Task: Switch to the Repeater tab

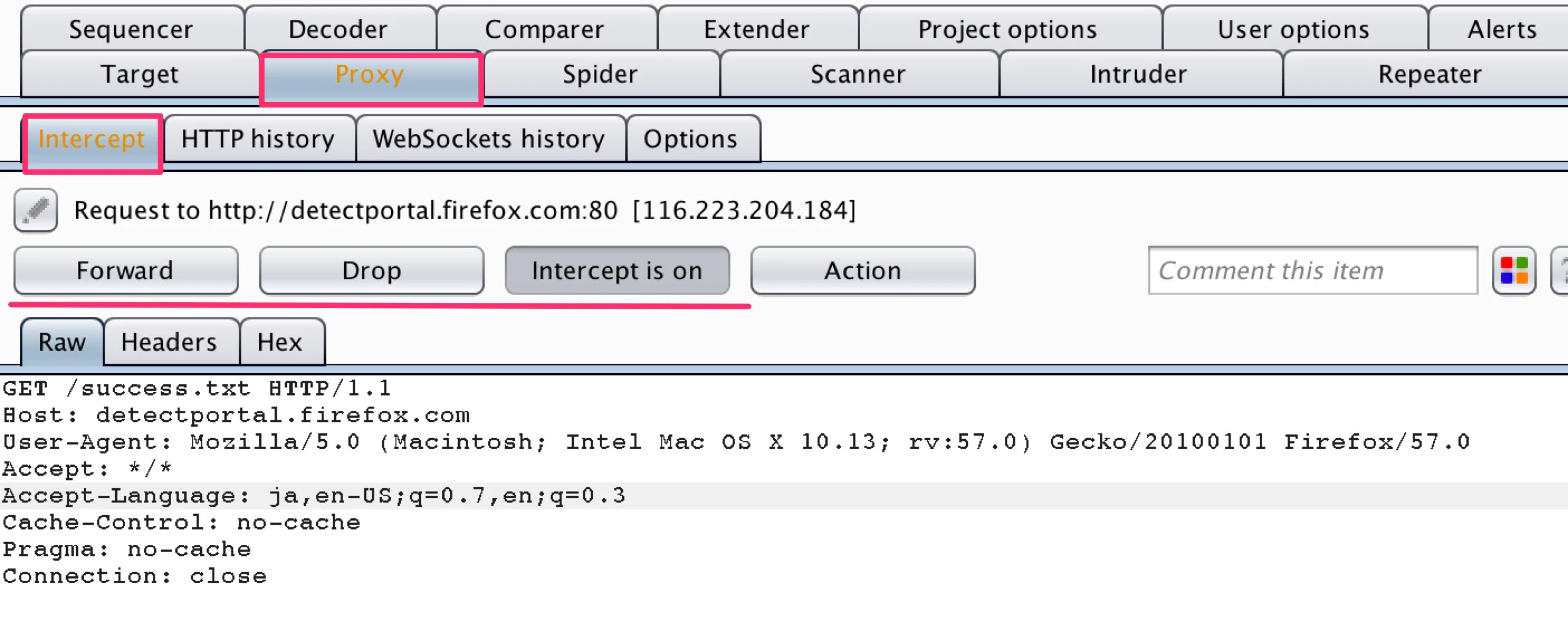Action: tap(1430, 74)
